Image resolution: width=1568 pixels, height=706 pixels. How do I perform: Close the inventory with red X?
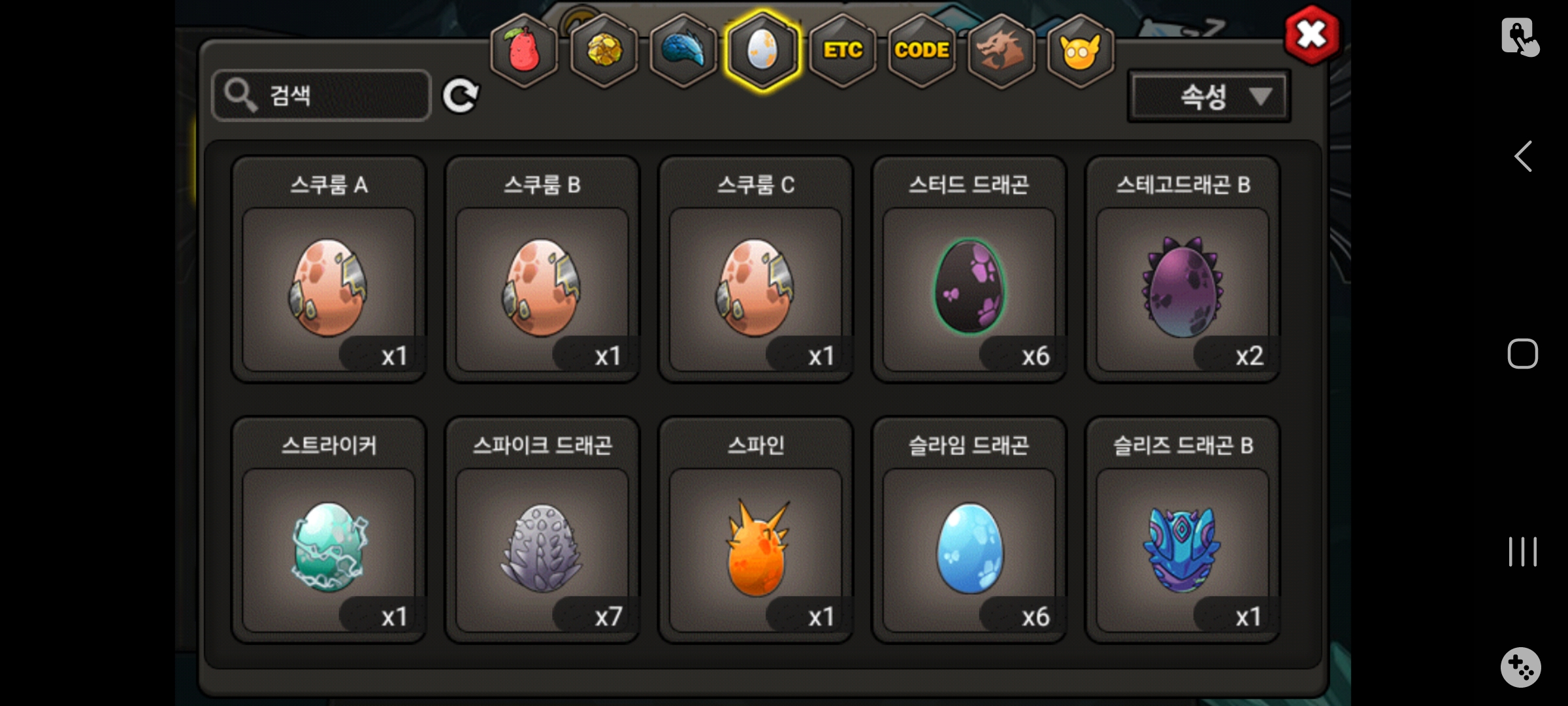(x=1311, y=35)
